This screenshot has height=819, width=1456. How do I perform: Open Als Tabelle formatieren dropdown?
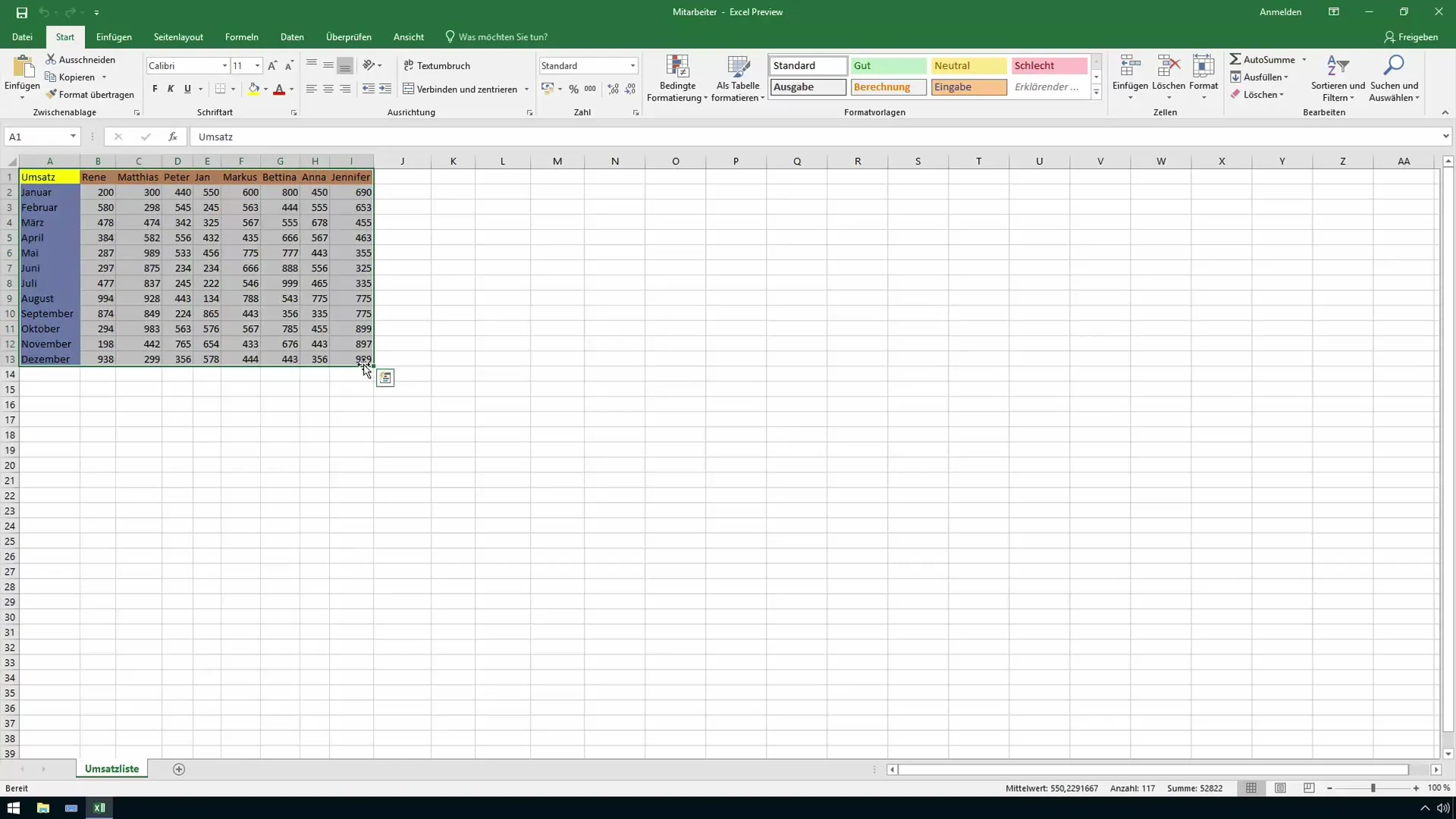point(738,78)
